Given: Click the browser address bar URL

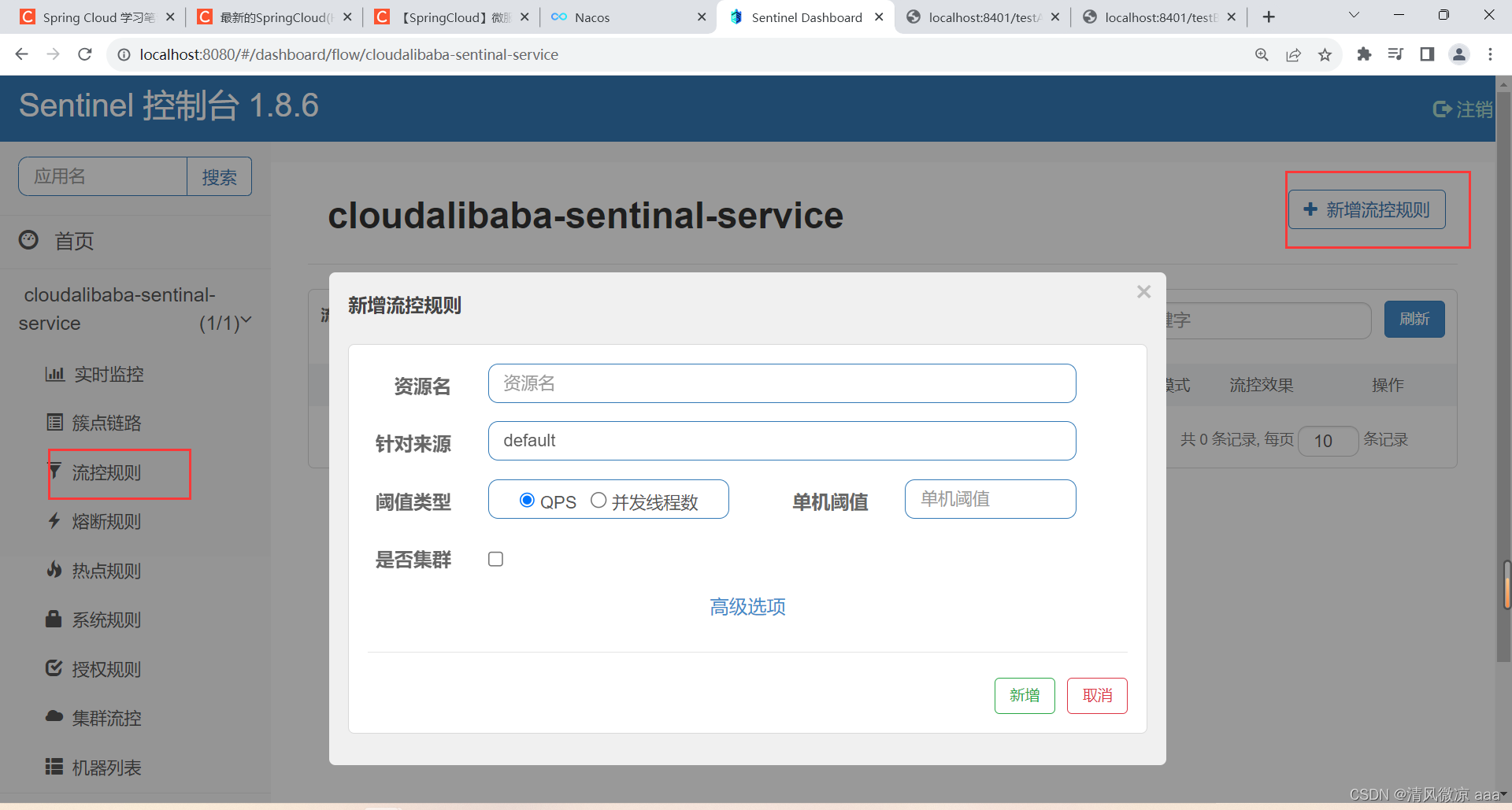Looking at the screenshot, I should pyautogui.click(x=349, y=54).
